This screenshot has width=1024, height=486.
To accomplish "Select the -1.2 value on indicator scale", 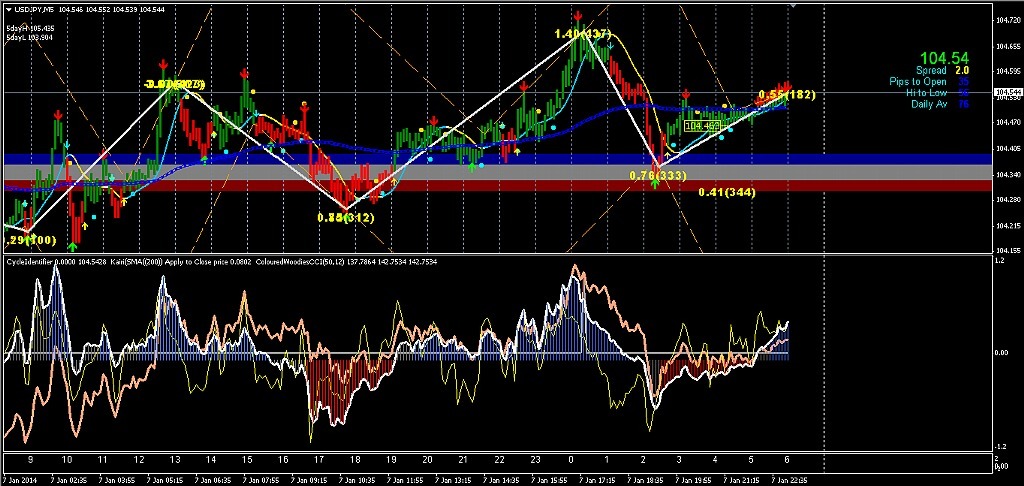I will [x=1002, y=447].
